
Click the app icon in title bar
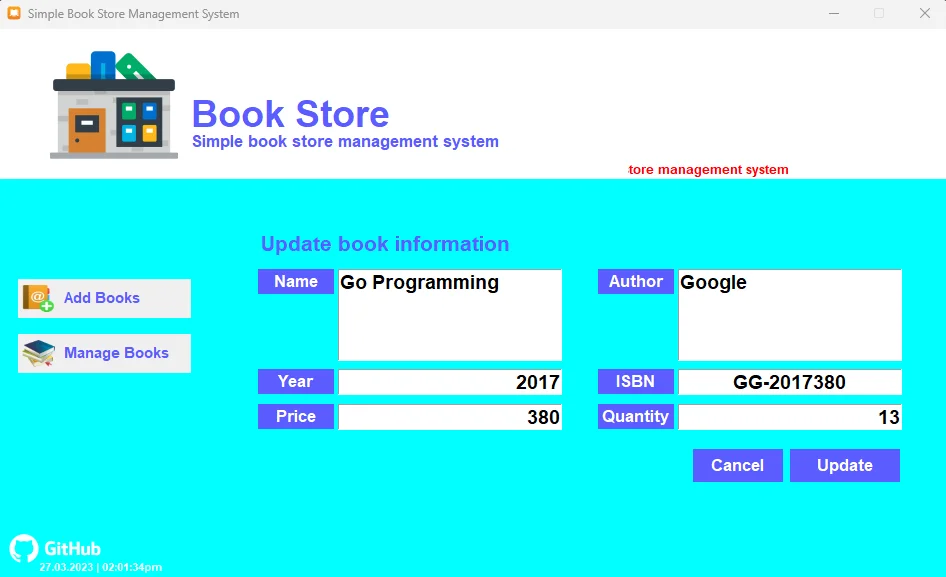pos(14,13)
